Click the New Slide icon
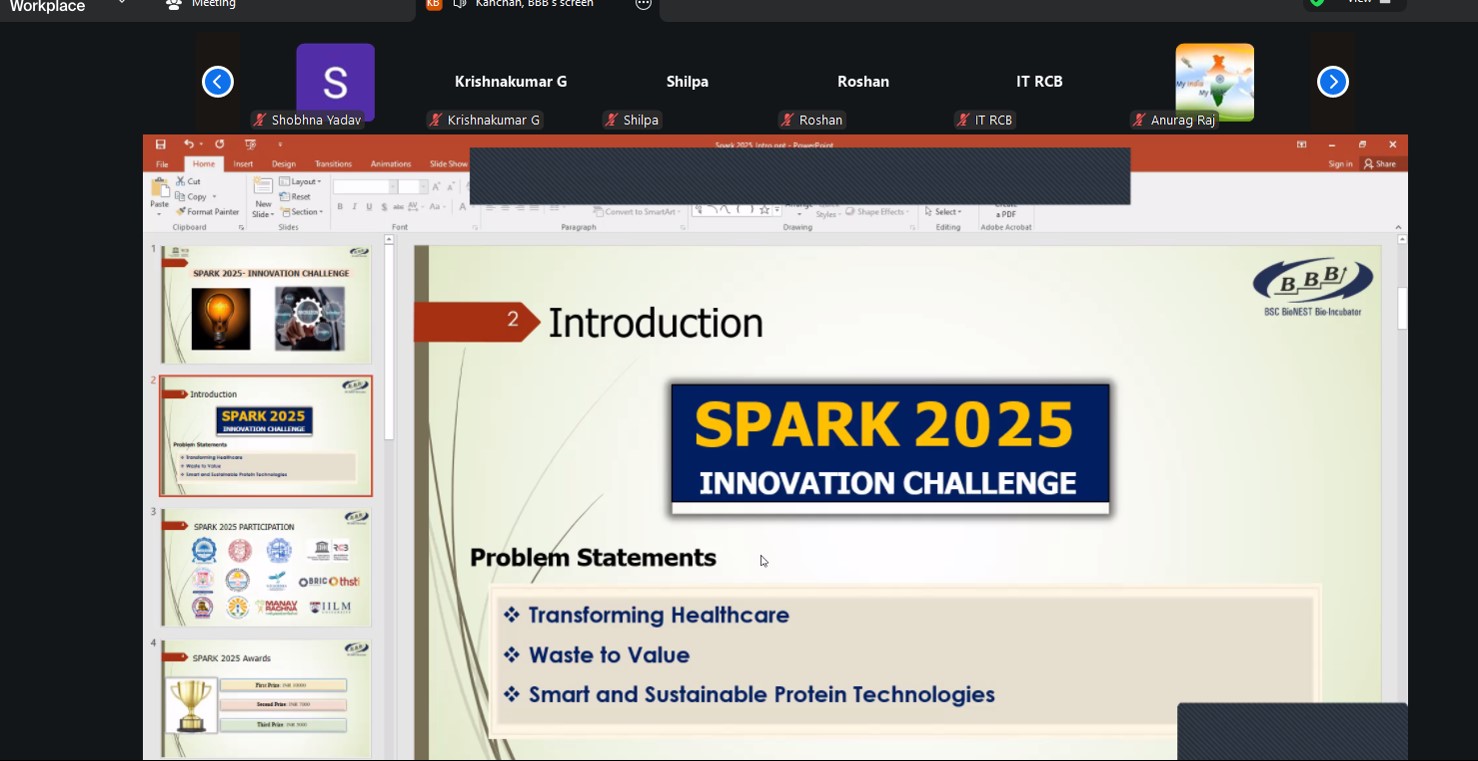 click(263, 187)
